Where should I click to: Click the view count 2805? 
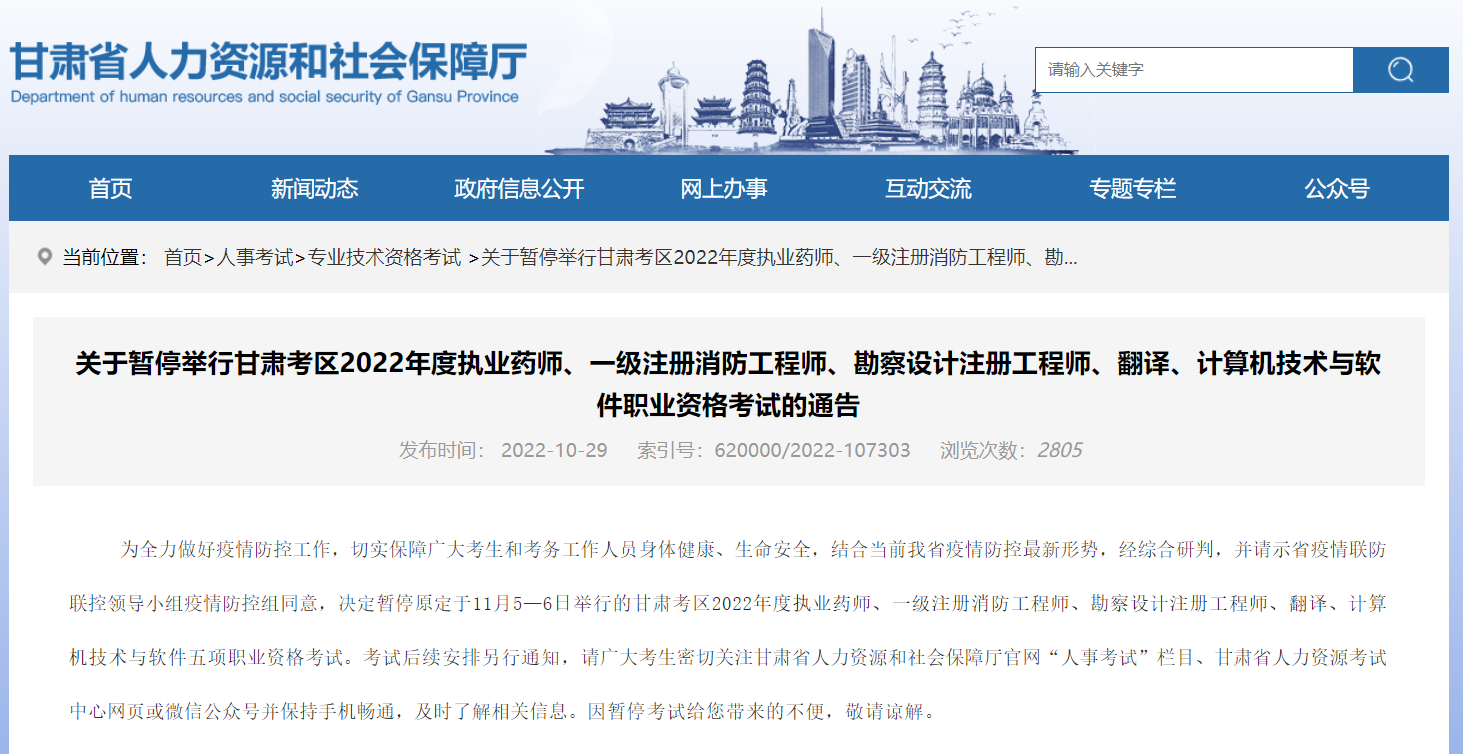(x=1059, y=450)
